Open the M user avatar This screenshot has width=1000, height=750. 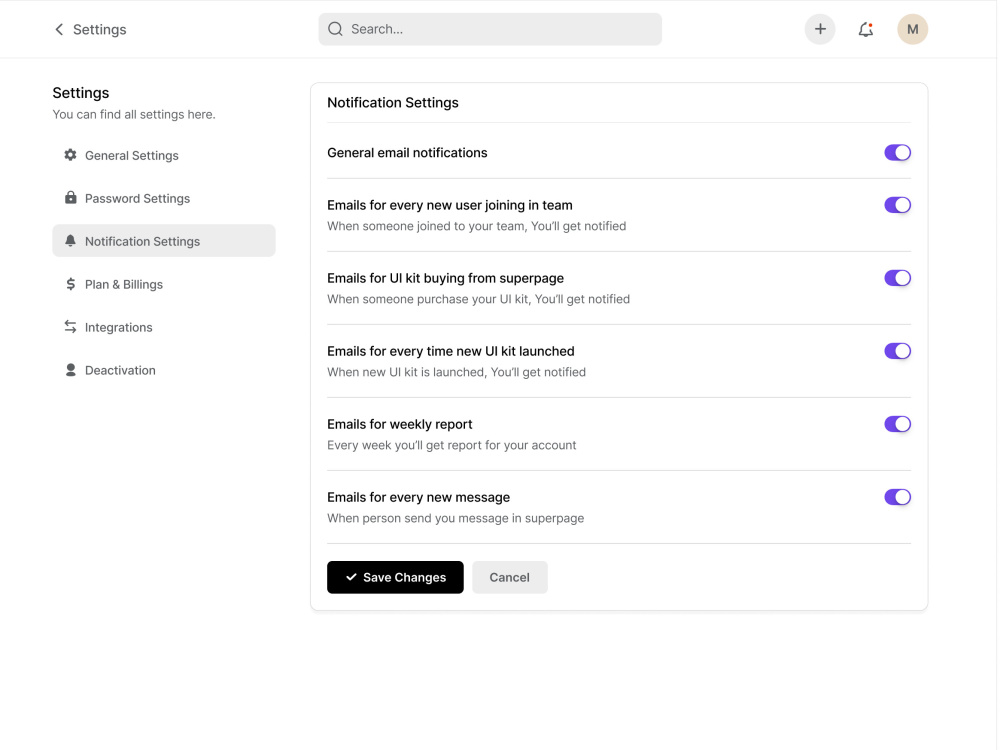tap(913, 29)
